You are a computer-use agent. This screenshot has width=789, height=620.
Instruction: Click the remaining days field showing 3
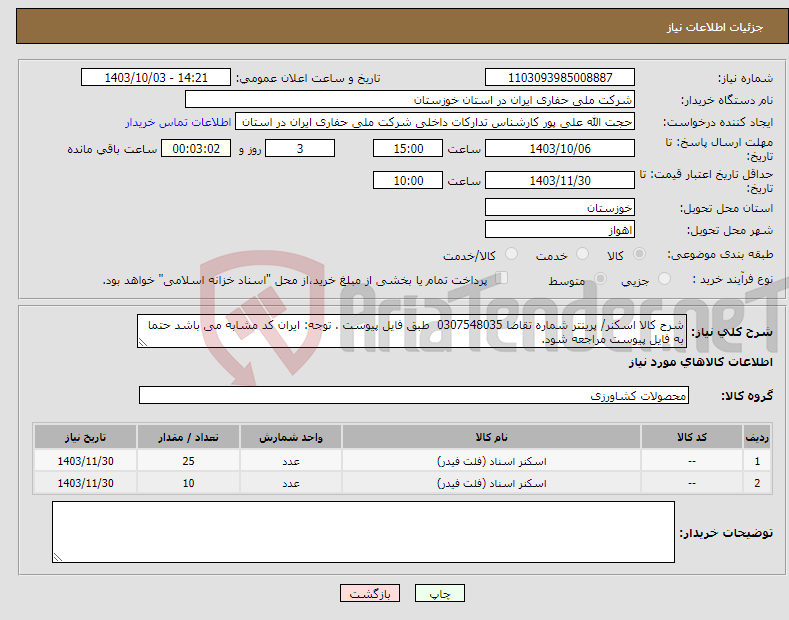click(x=300, y=148)
